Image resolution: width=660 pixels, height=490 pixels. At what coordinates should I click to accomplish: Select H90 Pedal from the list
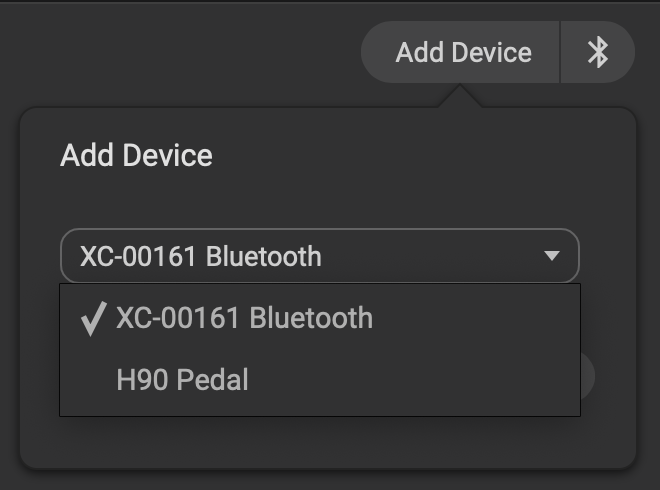(x=182, y=380)
